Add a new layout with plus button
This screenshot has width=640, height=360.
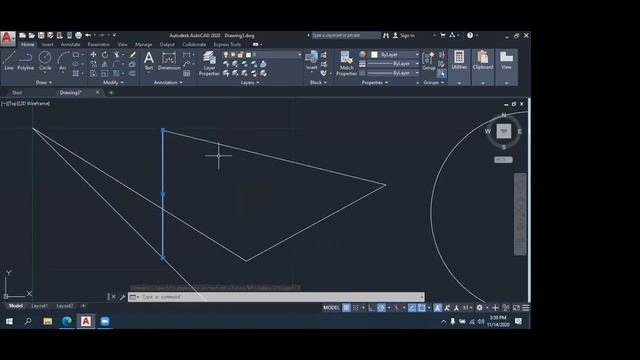click(84, 306)
